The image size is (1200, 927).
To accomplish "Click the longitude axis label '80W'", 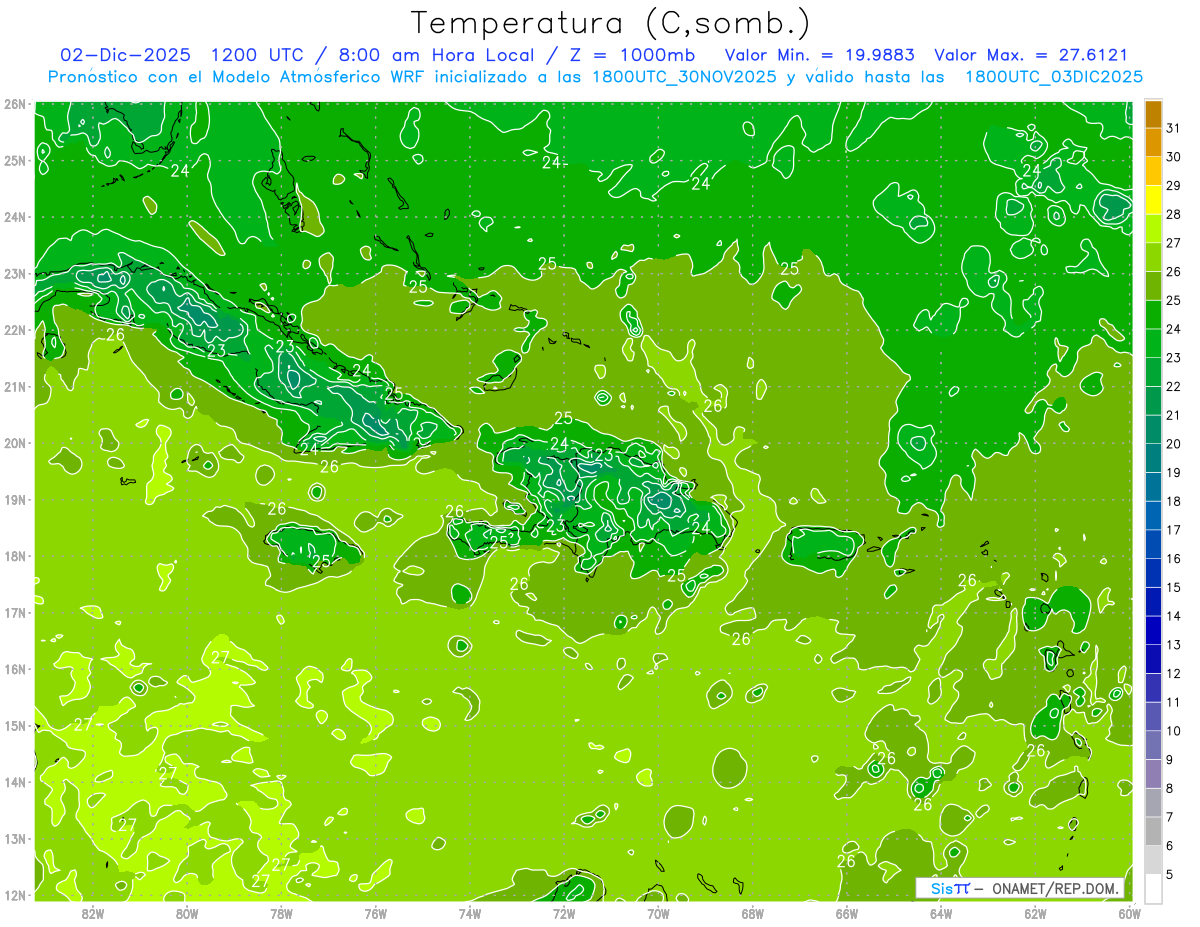I will [x=187, y=913].
